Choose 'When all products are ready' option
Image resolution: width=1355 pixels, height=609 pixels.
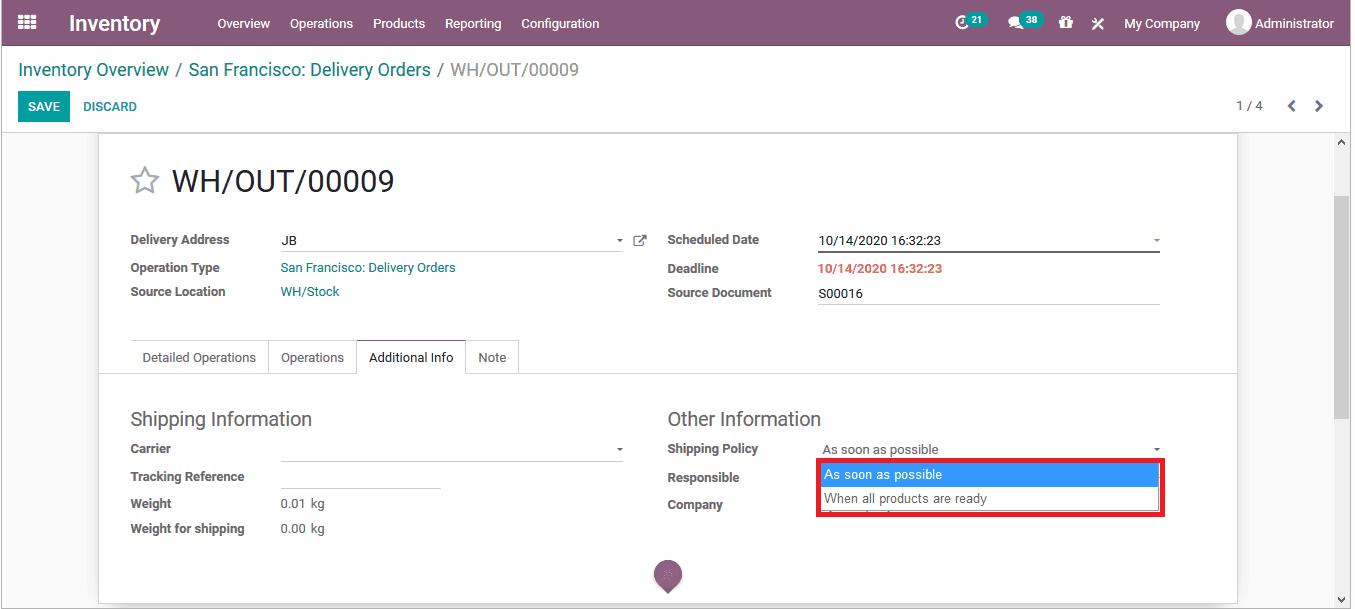pos(990,499)
